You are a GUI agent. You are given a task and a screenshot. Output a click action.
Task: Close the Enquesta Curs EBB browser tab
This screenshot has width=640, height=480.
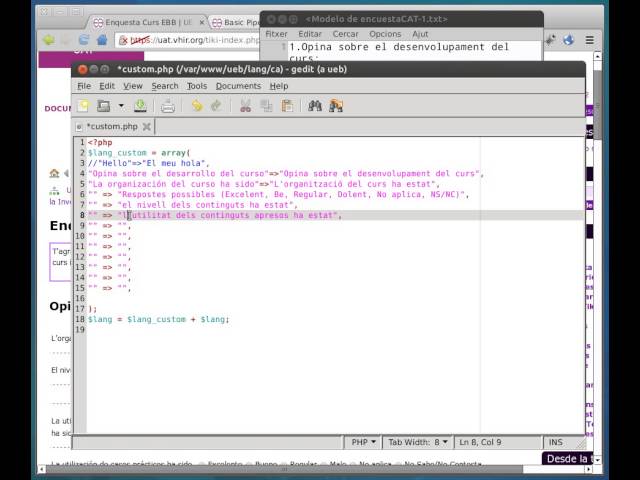coord(201,22)
